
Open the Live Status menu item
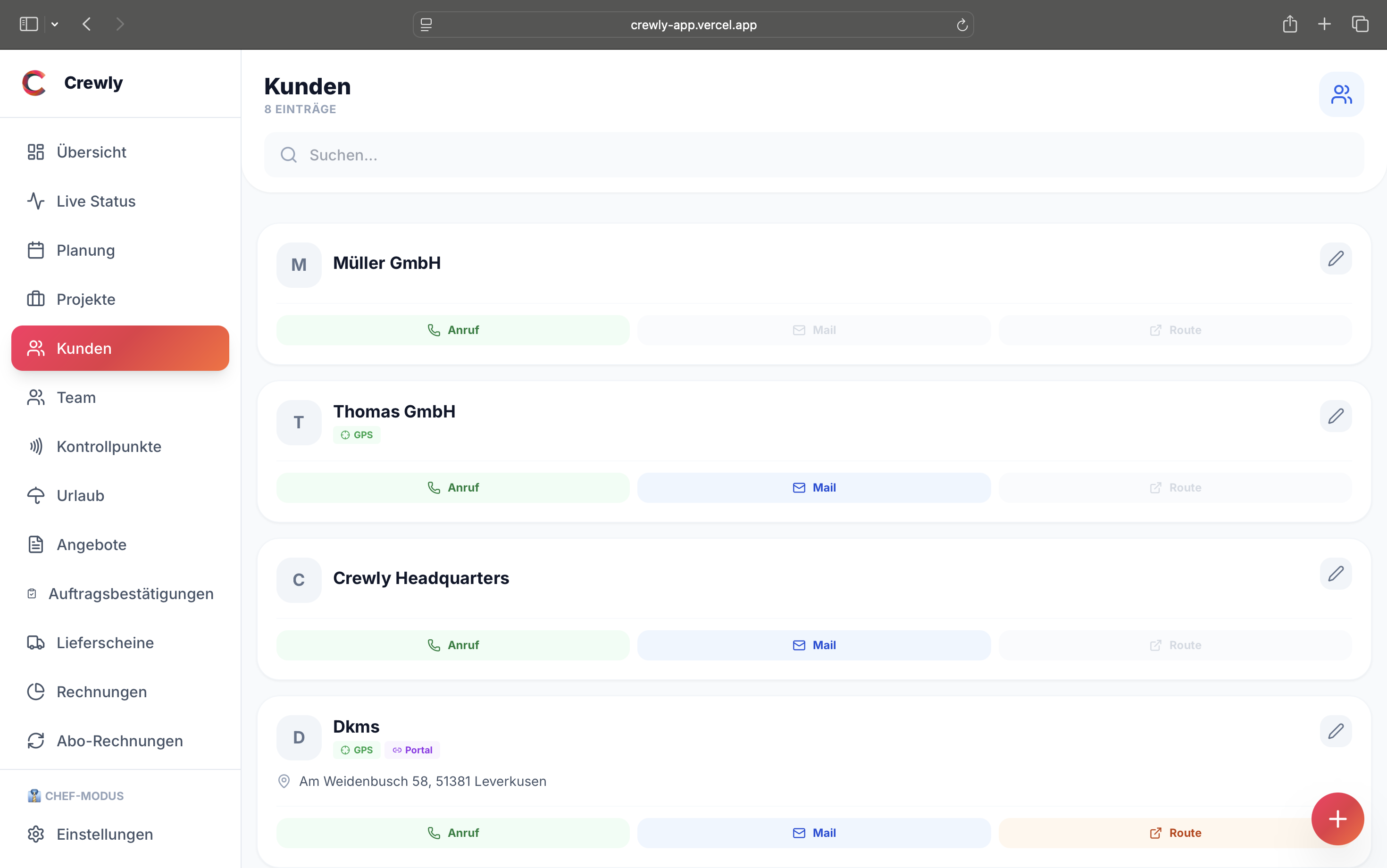(96, 201)
